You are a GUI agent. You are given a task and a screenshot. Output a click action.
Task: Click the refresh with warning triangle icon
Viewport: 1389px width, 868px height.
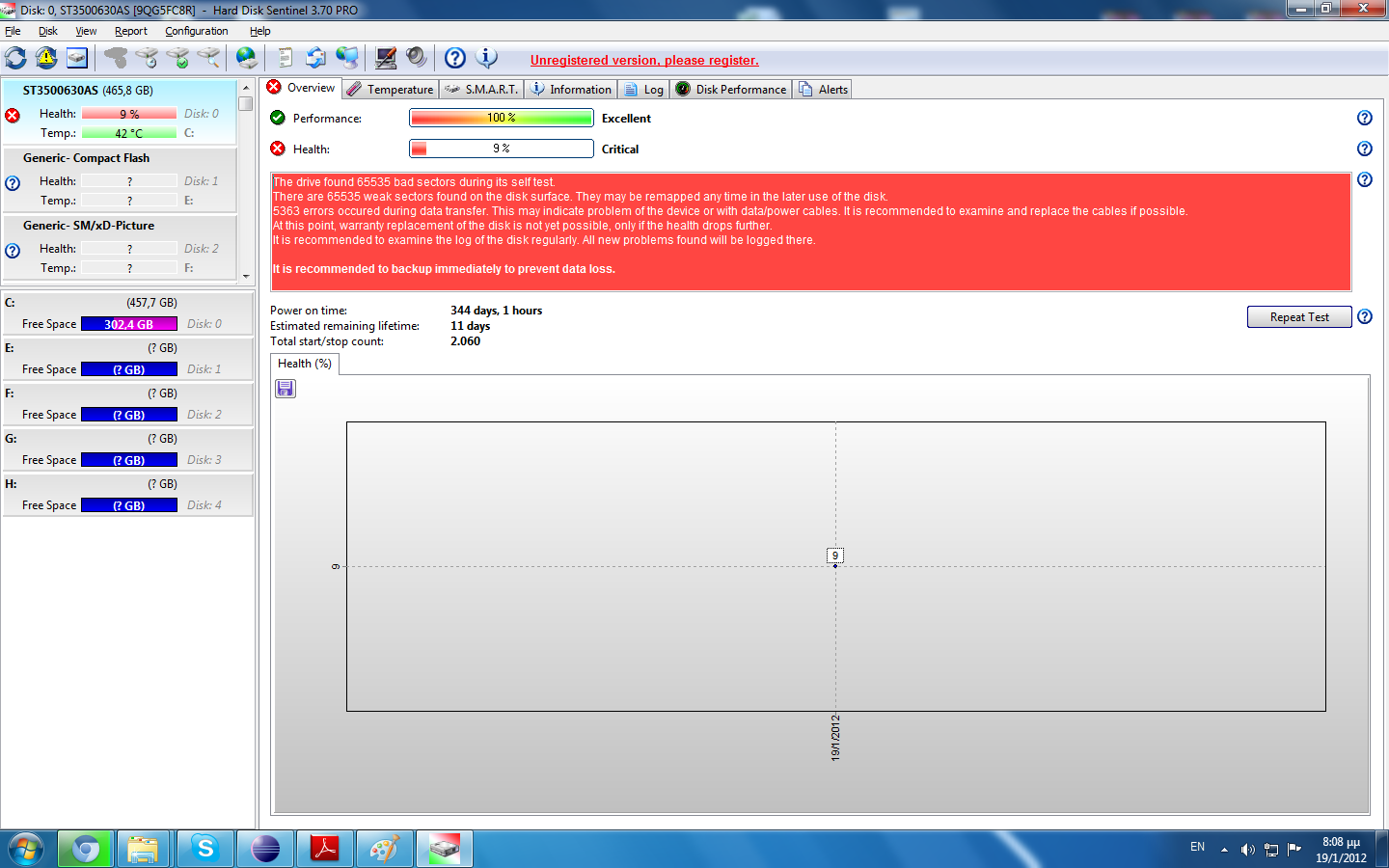[x=46, y=58]
